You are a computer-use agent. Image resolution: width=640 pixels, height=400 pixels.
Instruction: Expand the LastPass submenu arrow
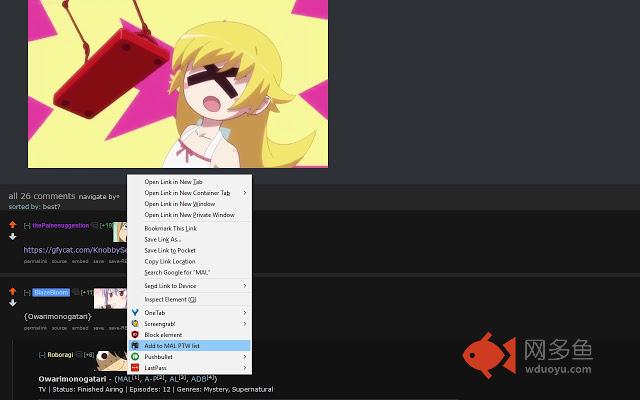click(x=245, y=368)
